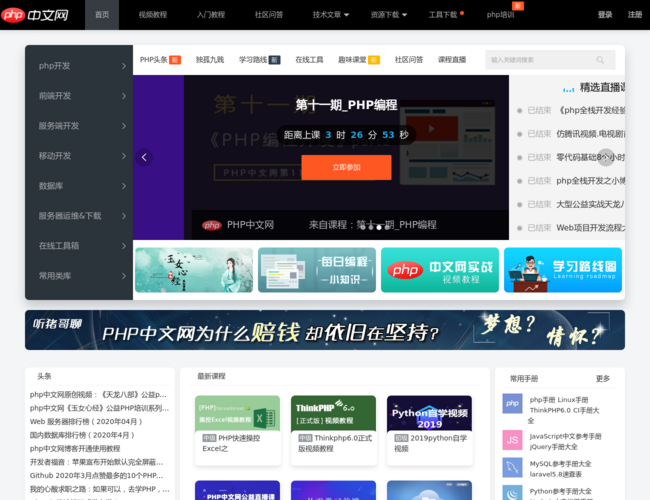This screenshot has height=500, width=650.
Task: Open php培训 in top navigation
Action: click(x=500, y=15)
